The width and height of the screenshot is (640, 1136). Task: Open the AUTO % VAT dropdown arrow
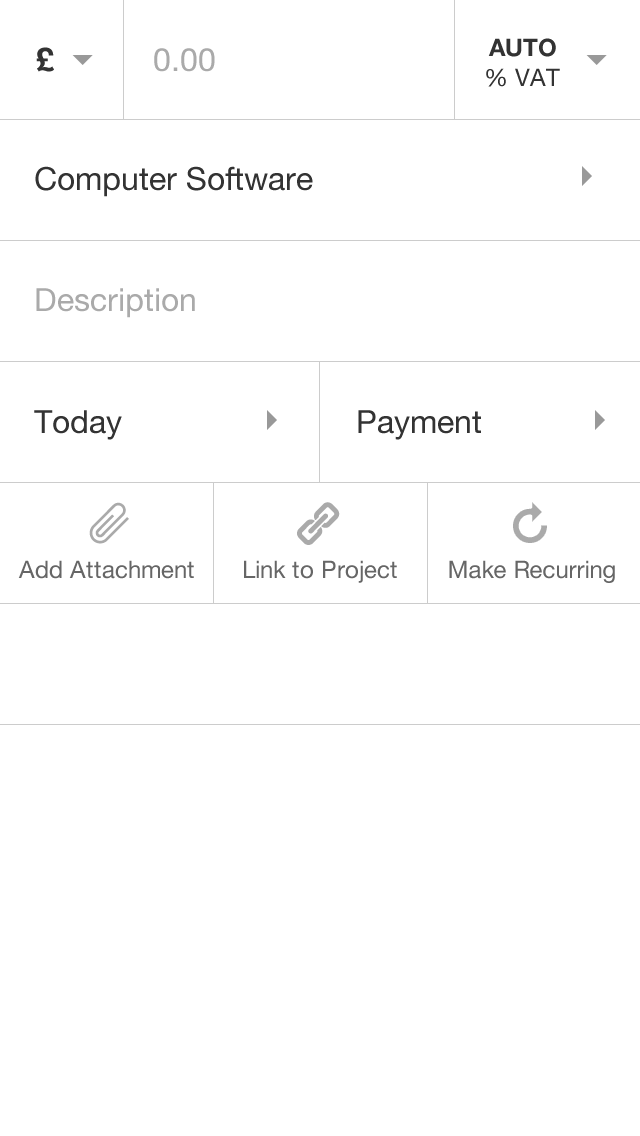point(596,60)
